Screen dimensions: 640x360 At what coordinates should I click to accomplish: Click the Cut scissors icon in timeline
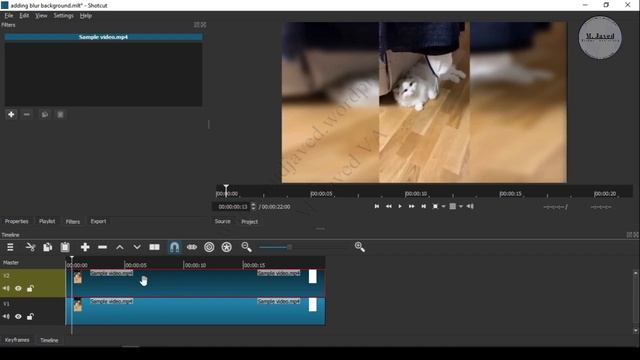click(30, 247)
